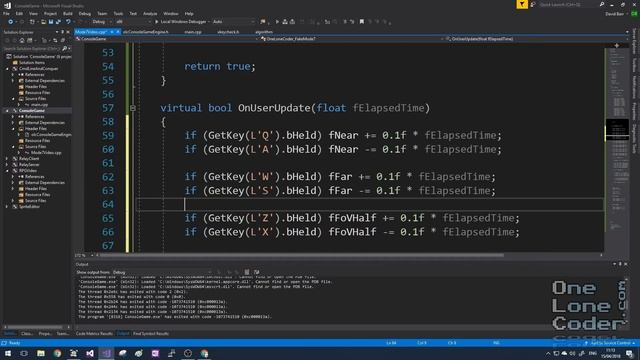Image resolution: width=640 pixels, height=360 pixels.
Task: Click the fNear variable on line 59
Action: coord(343,136)
